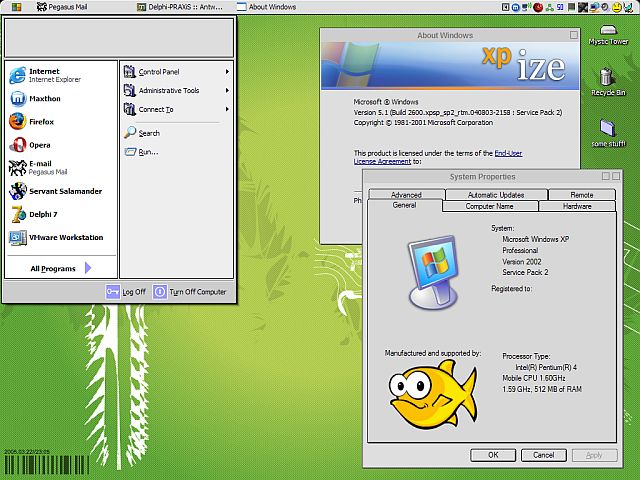The image size is (640, 480).
Task: Click the About Windows title bar
Action: [x=445, y=35]
